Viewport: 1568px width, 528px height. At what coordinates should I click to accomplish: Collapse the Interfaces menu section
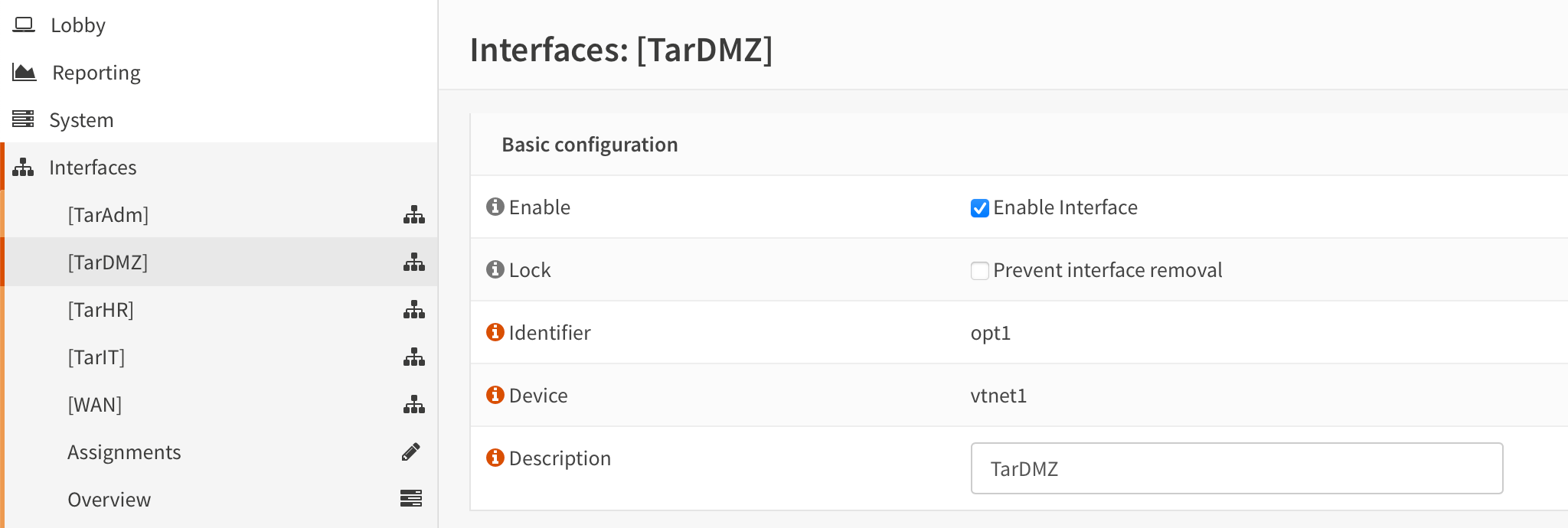pos(93,168)
